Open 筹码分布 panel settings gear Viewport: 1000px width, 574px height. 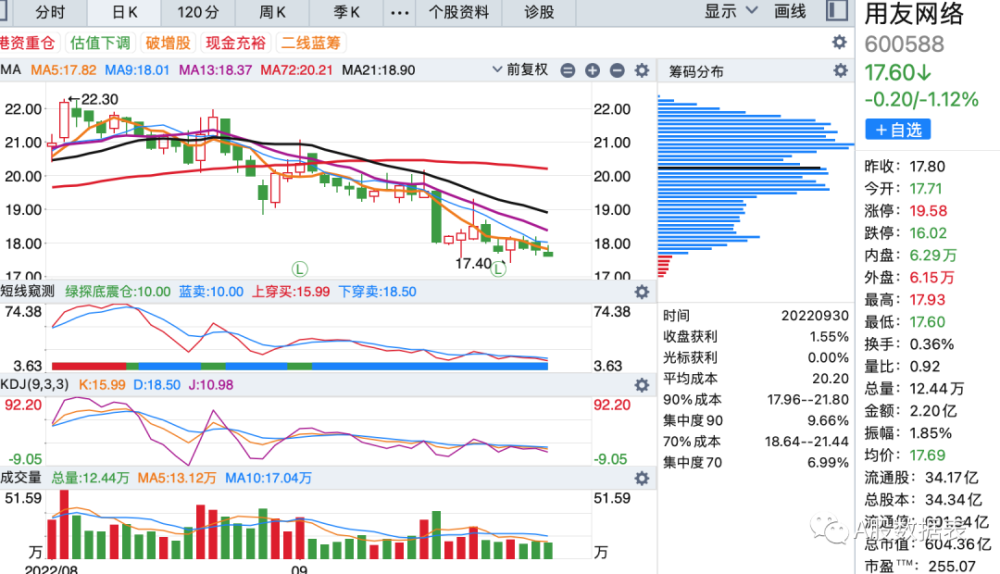point(841,70)
